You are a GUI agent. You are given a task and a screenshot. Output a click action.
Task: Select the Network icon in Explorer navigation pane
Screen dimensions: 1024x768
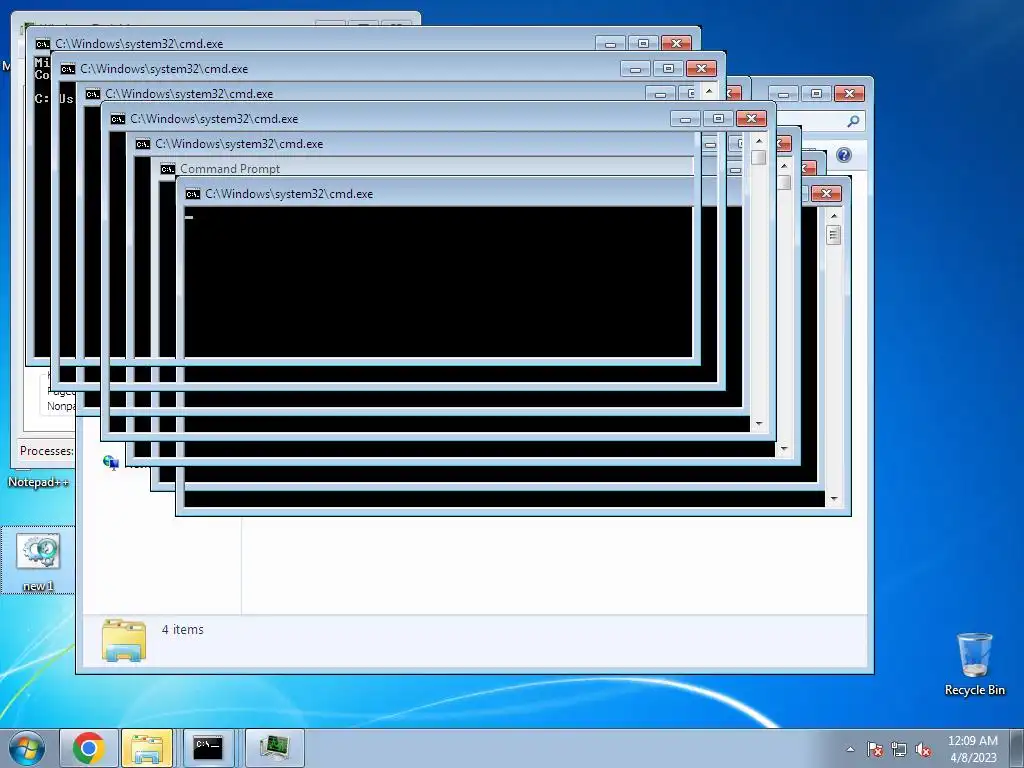tap(110, 462)
